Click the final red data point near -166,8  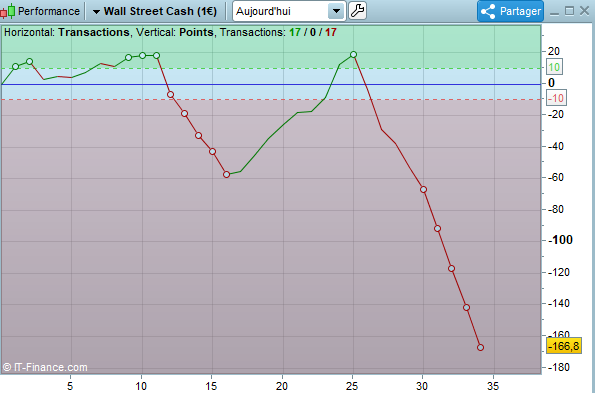[480, 347]
